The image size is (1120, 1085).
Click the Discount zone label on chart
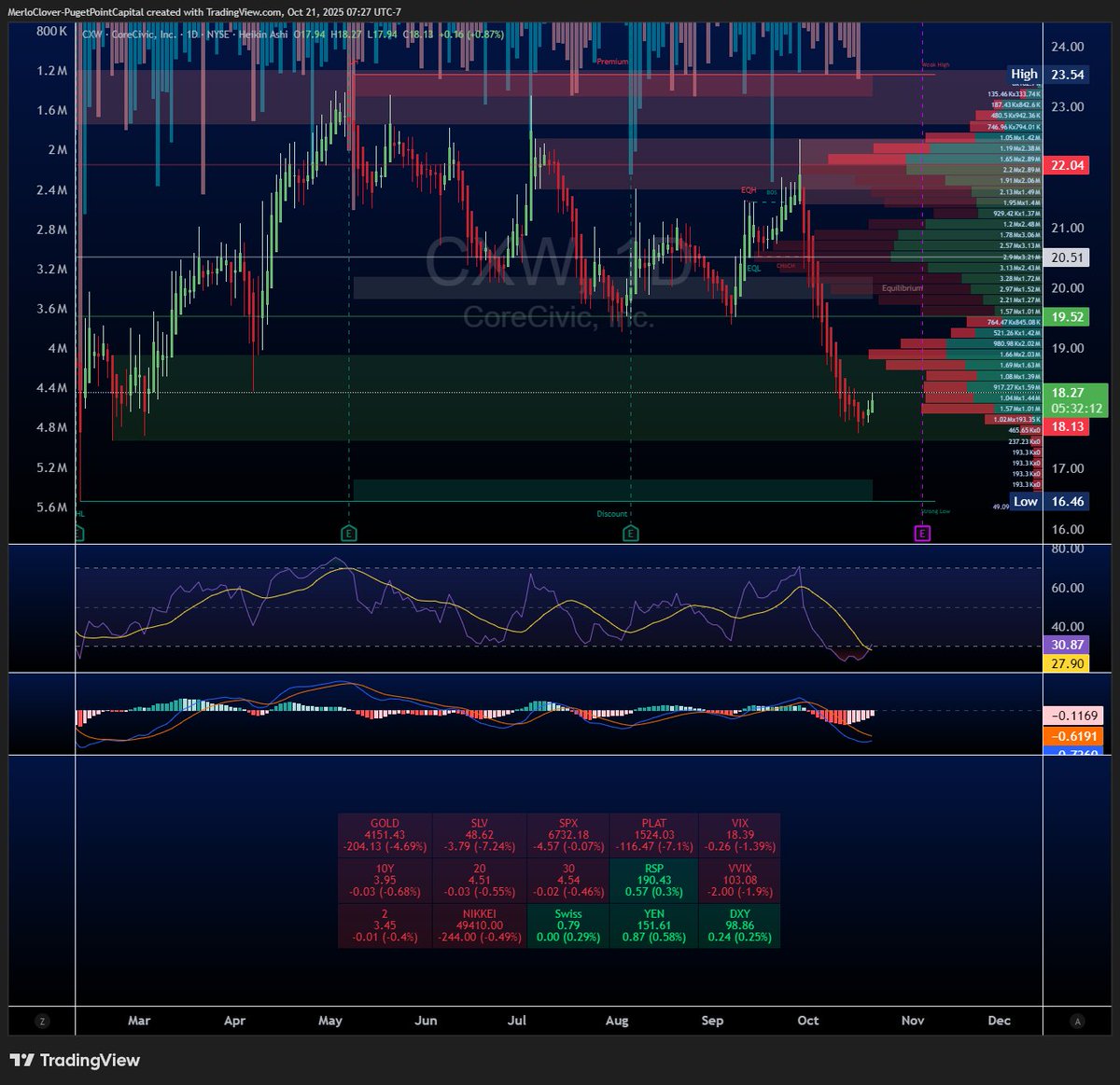tap(613, 514)
